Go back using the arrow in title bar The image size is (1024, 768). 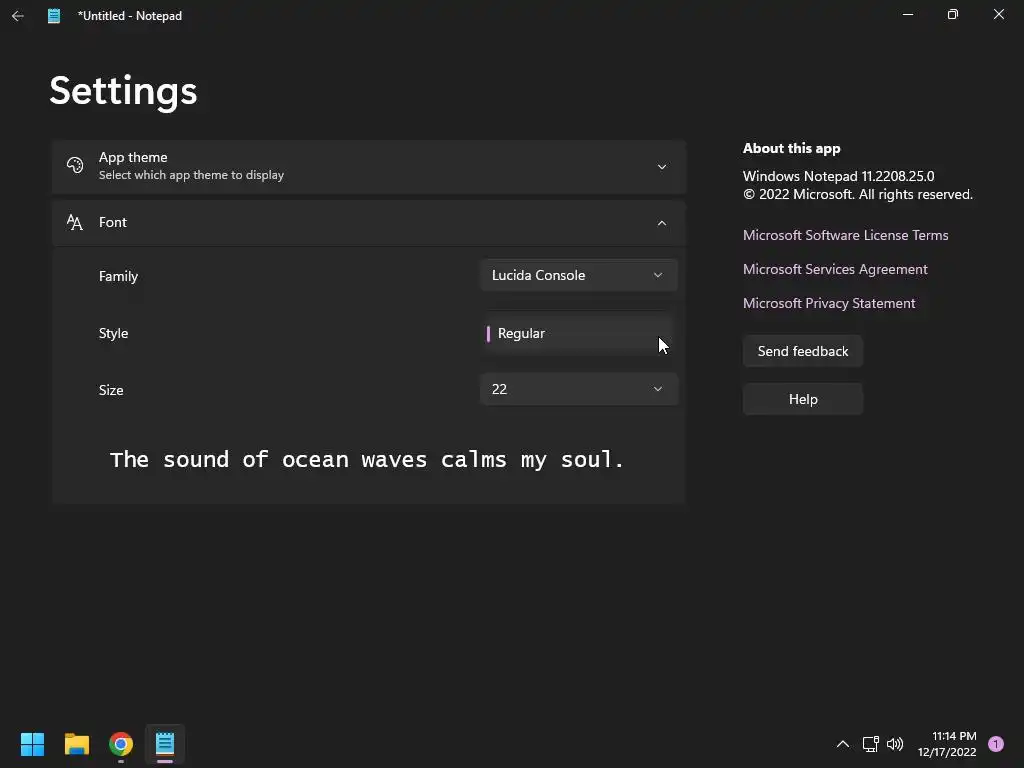(18, 16)
